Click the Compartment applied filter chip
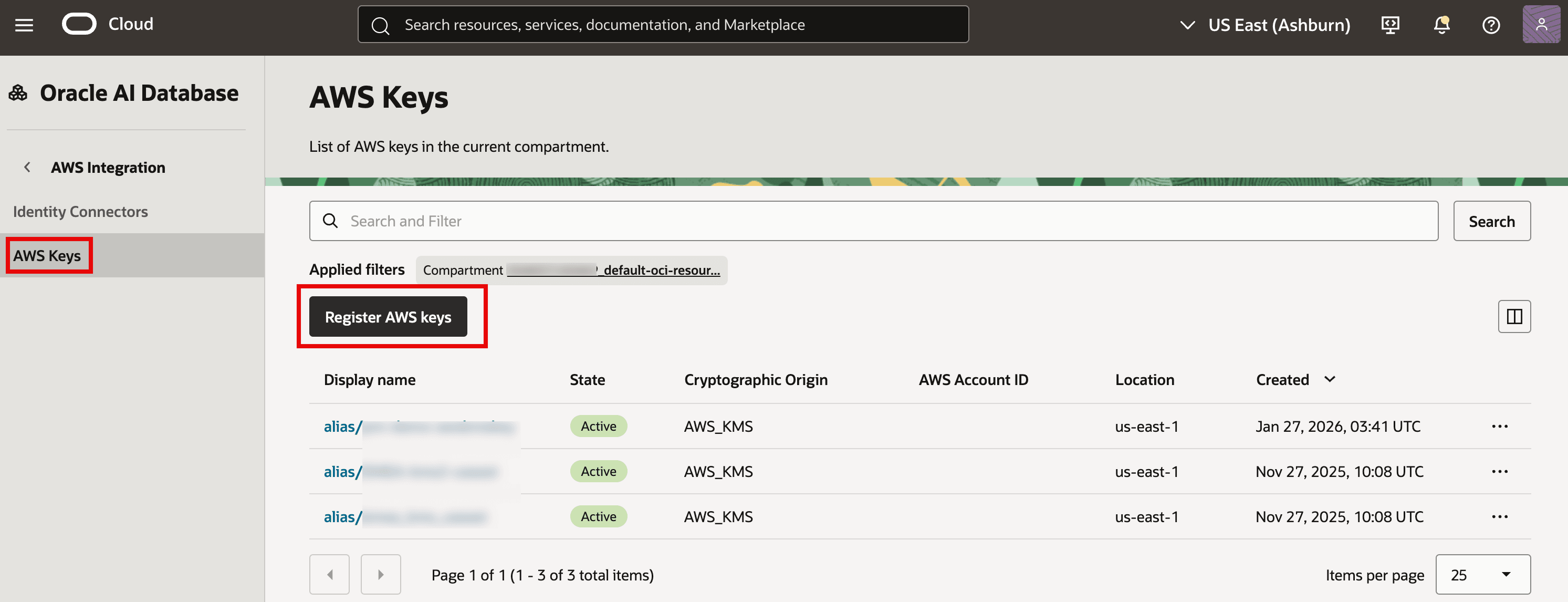This screenshot has height=602, width=1568. [571, 269]
